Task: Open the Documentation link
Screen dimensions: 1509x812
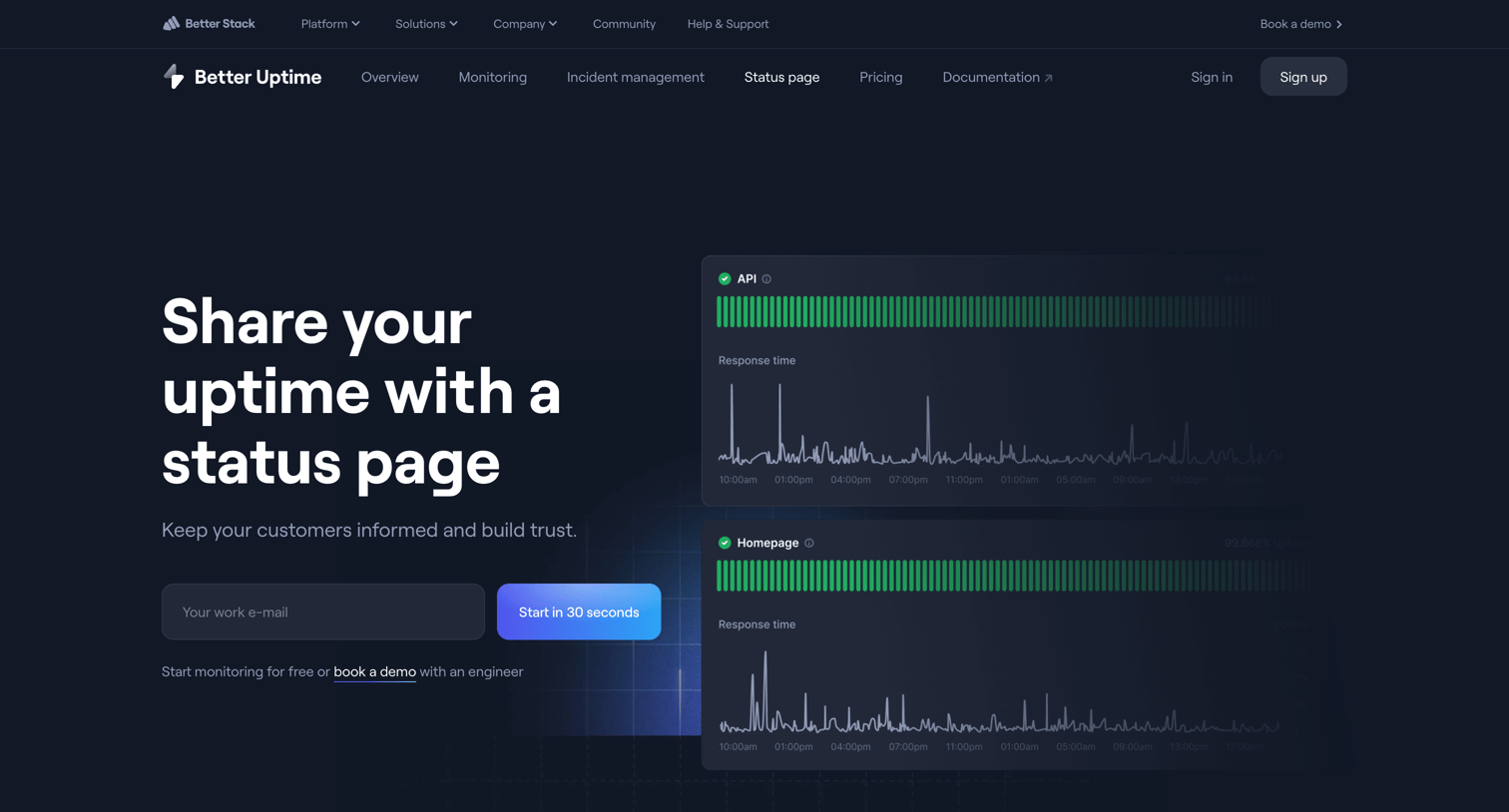Action: (997, 77)
